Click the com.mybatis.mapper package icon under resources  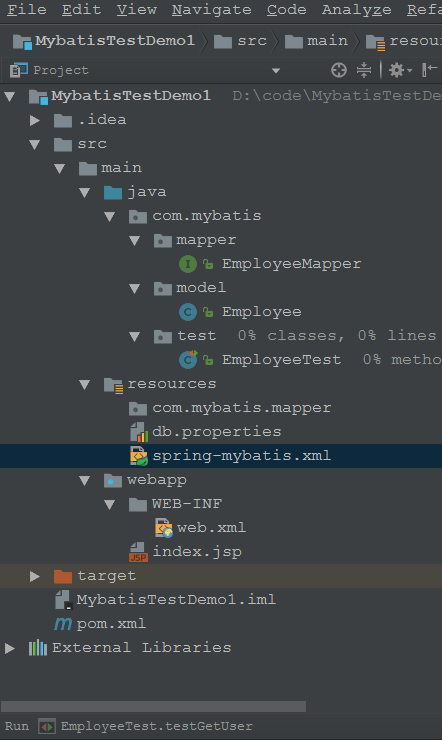138,408
